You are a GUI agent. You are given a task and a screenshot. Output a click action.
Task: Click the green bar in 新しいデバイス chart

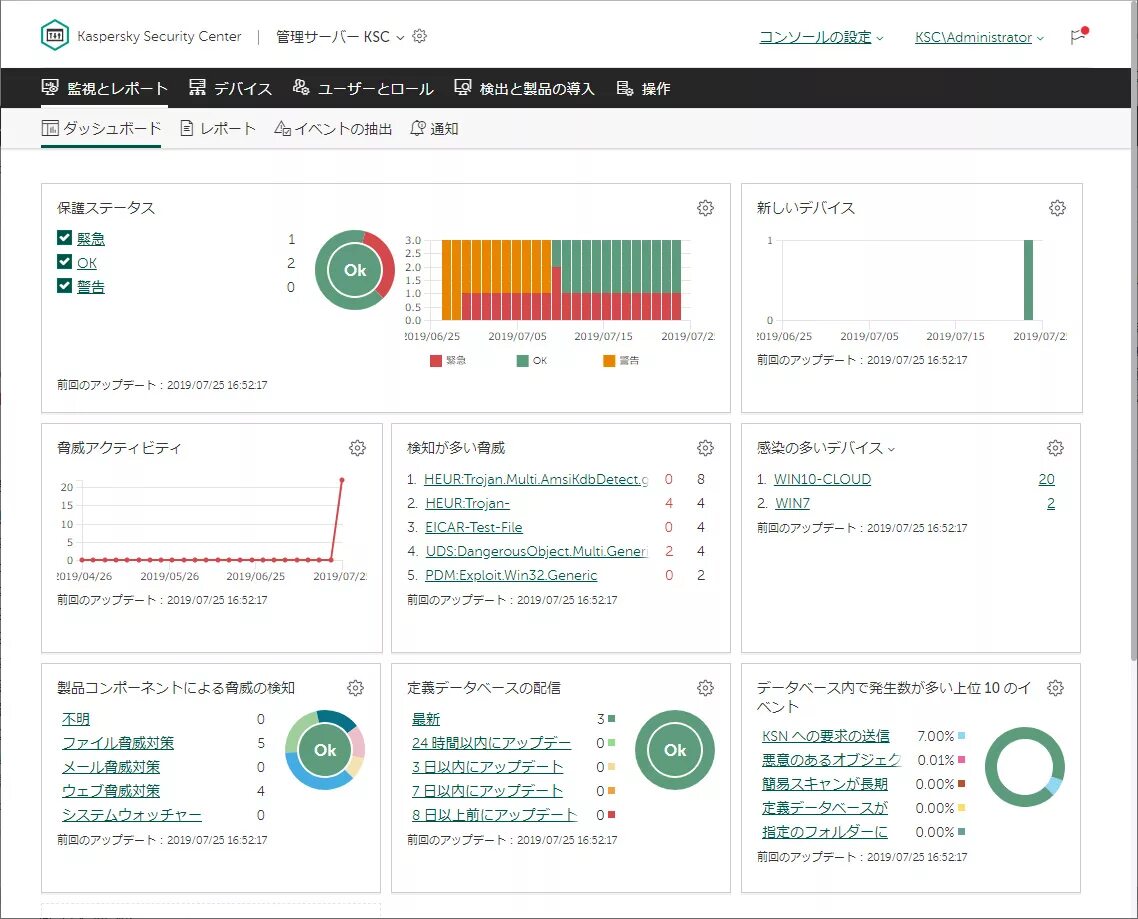tap(1028, 280)
